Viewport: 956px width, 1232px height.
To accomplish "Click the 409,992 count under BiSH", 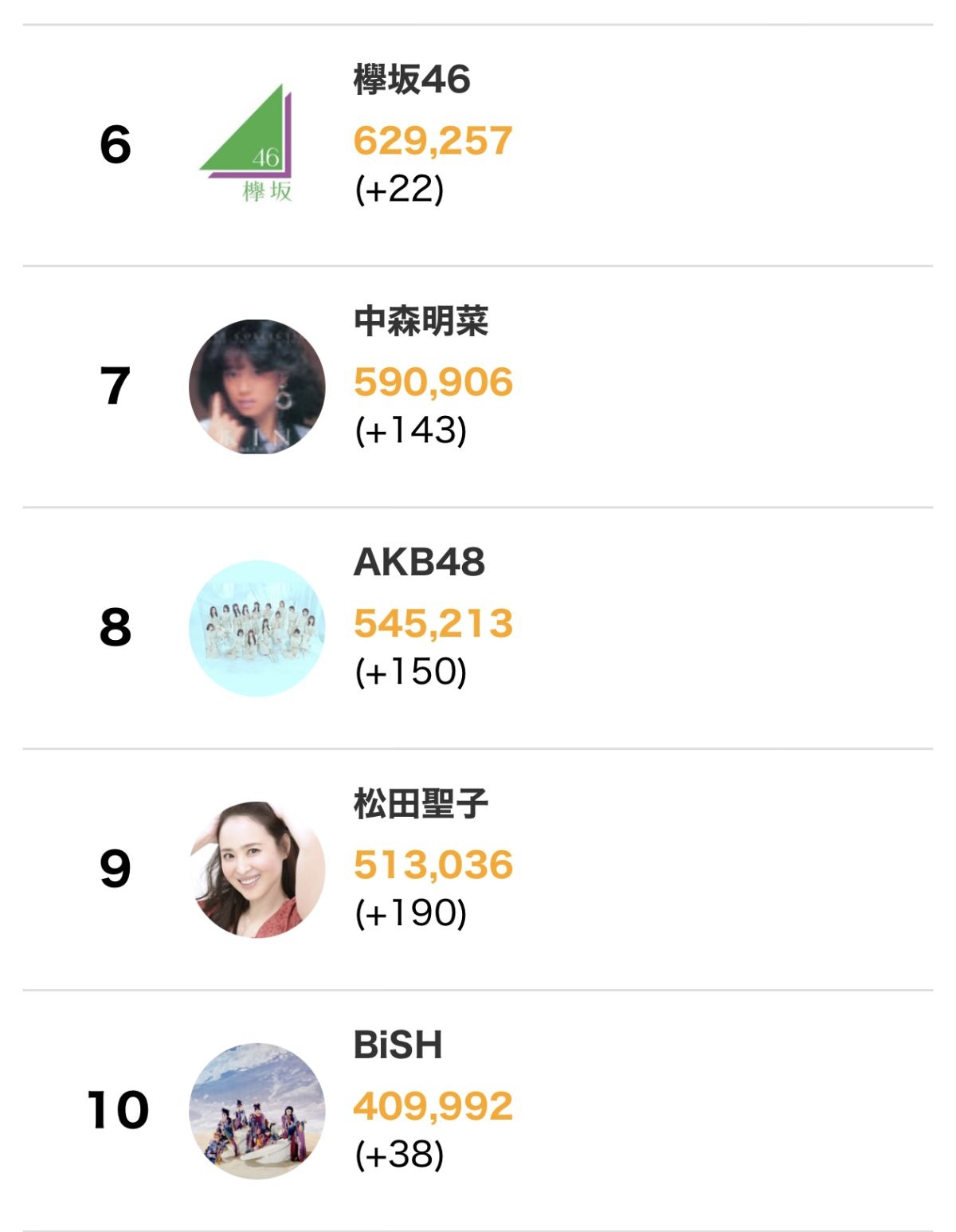I will pos(433,1106).
